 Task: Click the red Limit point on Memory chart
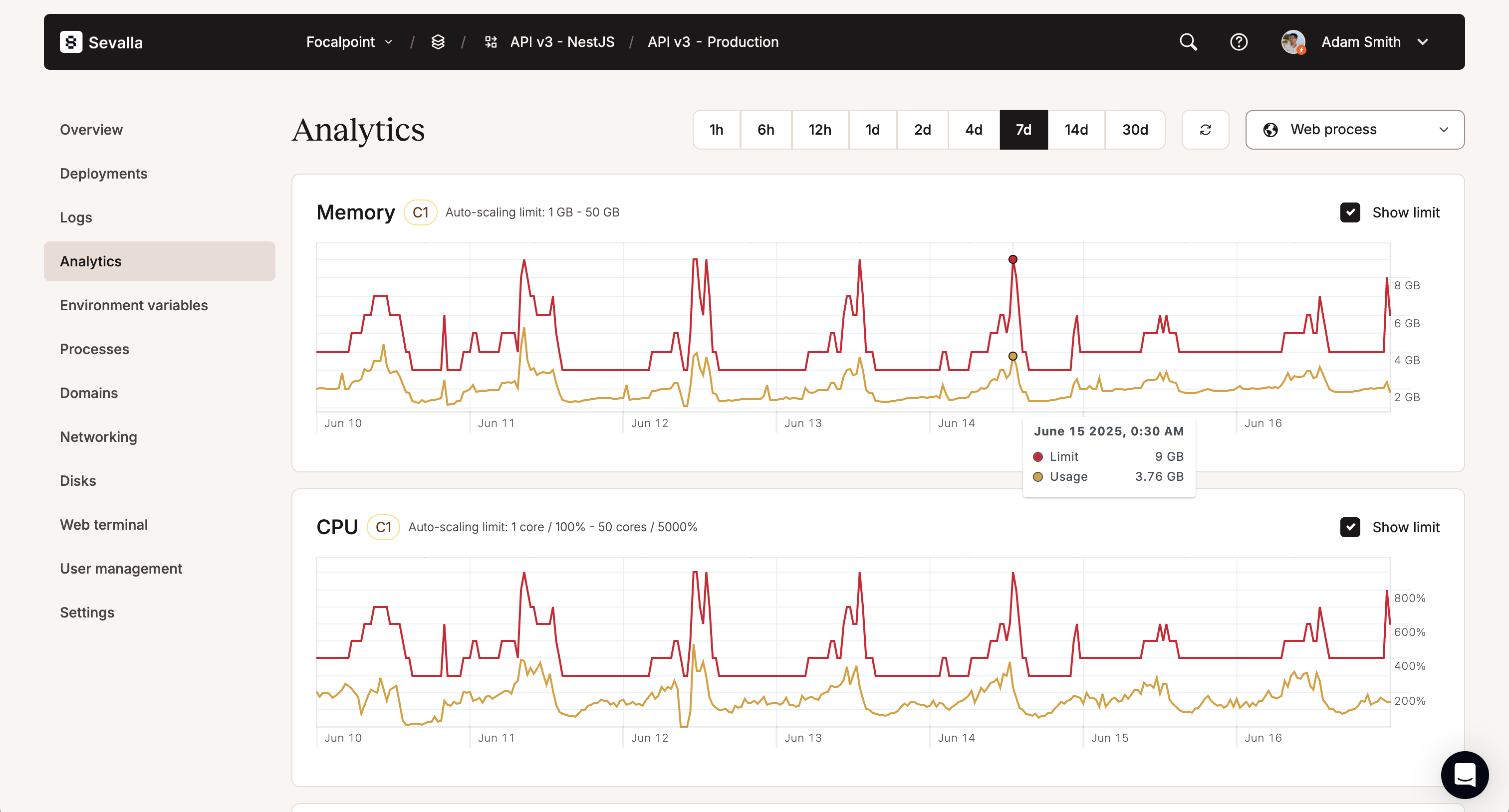coord(1012,259)
